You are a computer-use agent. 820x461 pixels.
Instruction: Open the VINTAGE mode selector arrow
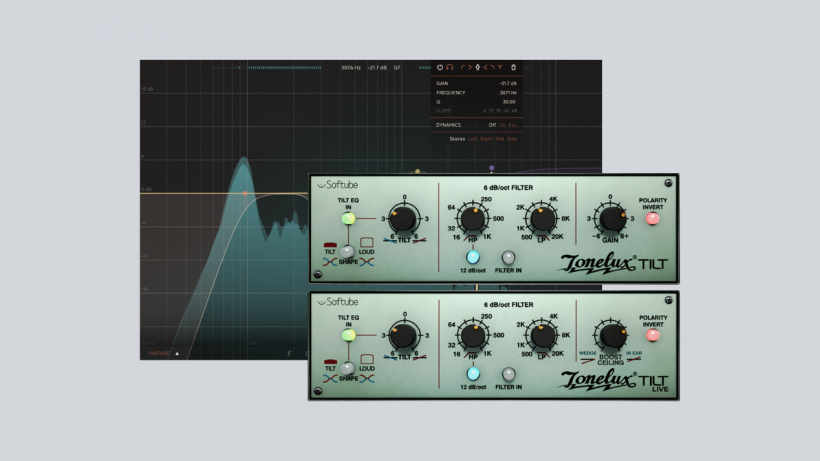pyautogui.click(x=177, y=354)
